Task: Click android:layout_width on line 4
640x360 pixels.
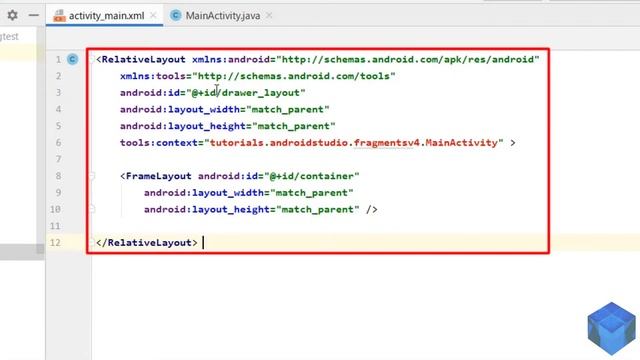Action: coord(180,109)
